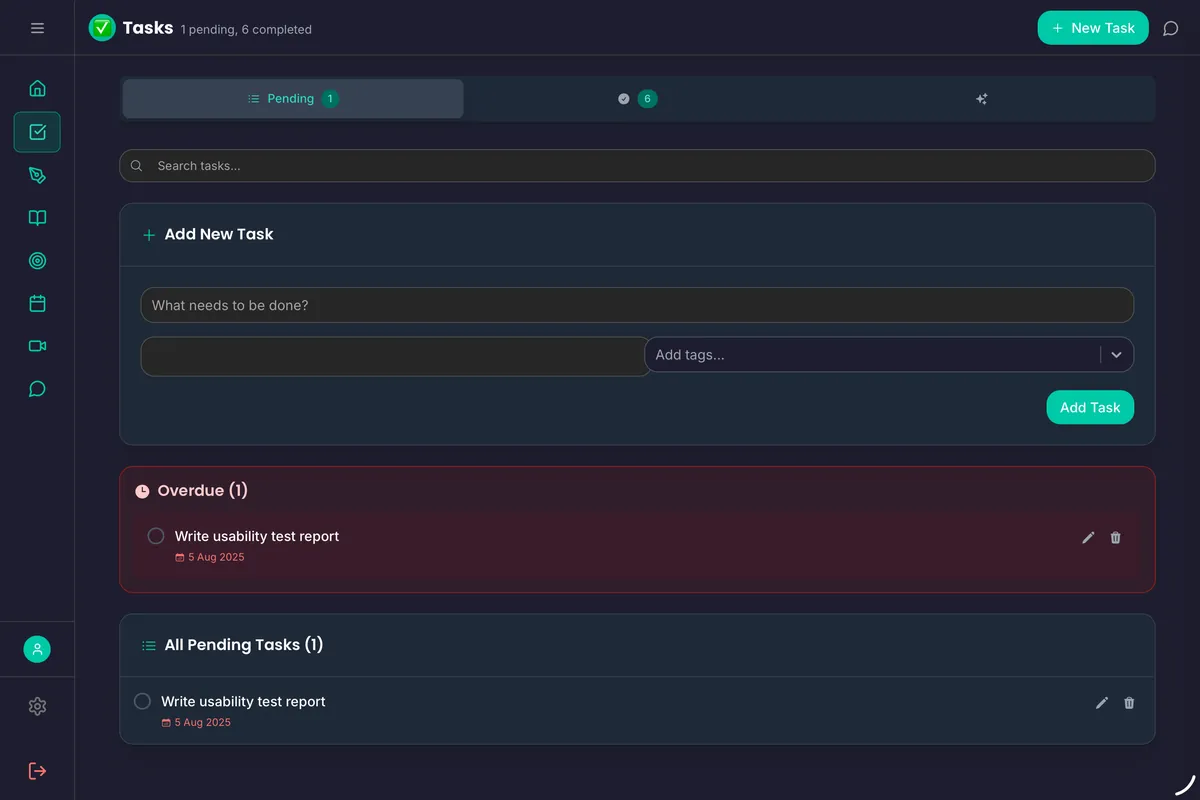
Task: Switch to the completed tab with 6
Action: (x=637, y=99)
